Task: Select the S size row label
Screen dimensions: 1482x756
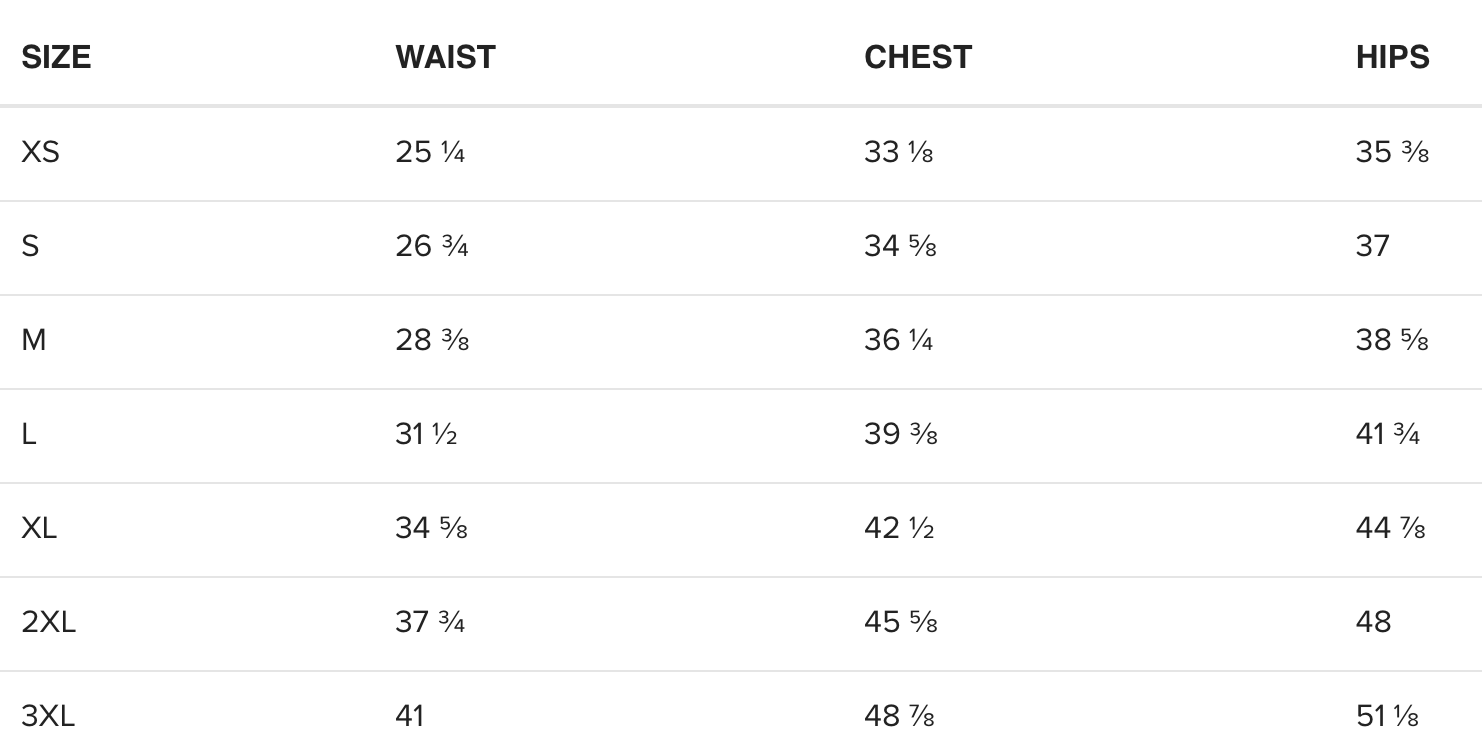Action: click(x=30, y=246)
